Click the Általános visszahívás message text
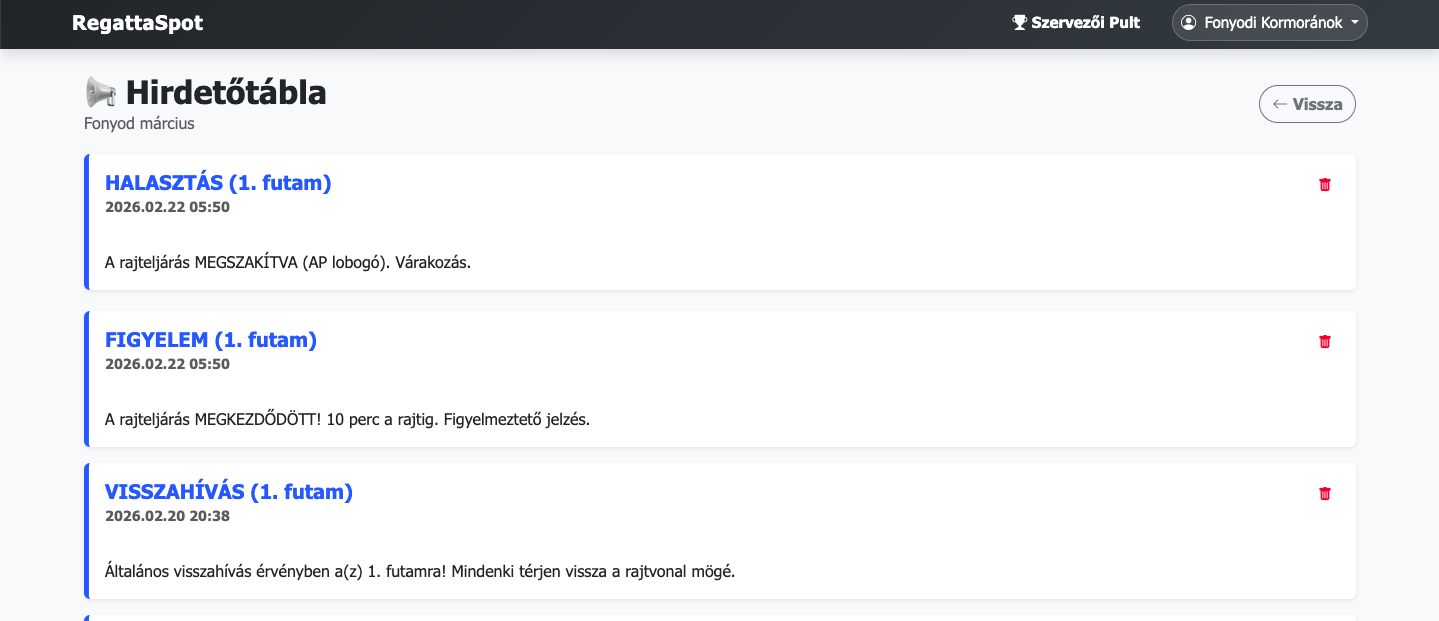 pyautogui.click(x=420, y=572)
